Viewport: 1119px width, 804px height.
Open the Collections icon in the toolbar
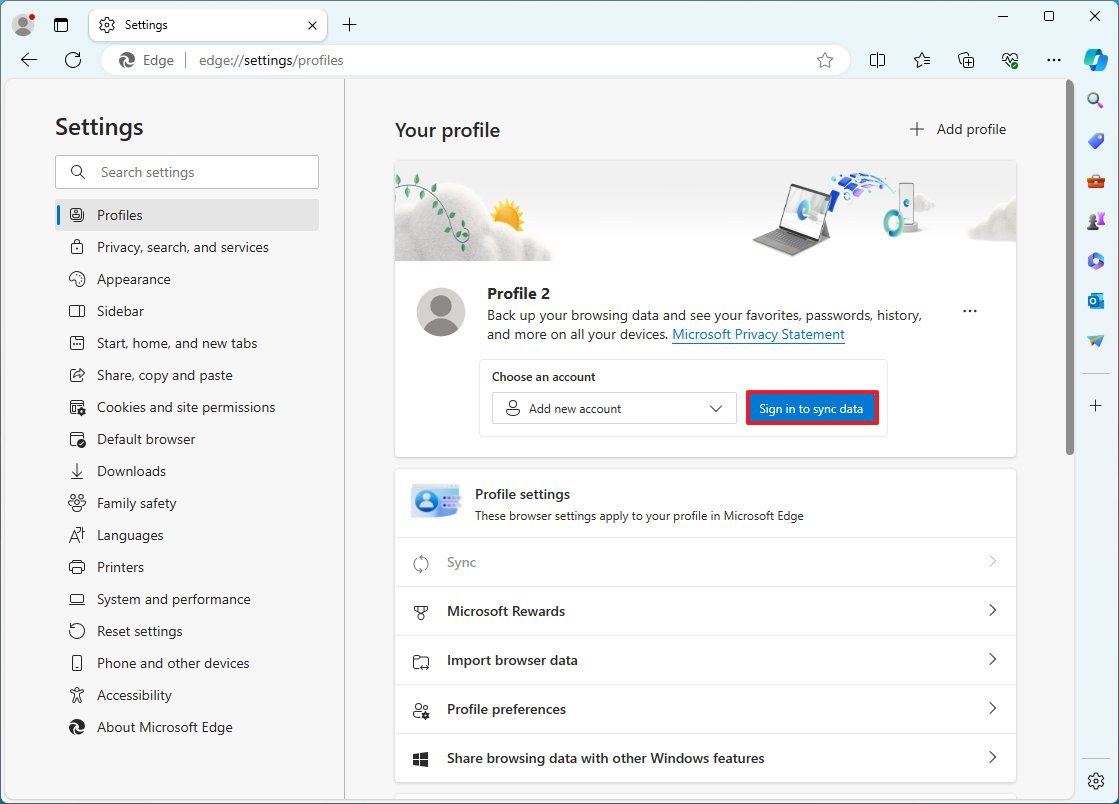pos(966,60)
